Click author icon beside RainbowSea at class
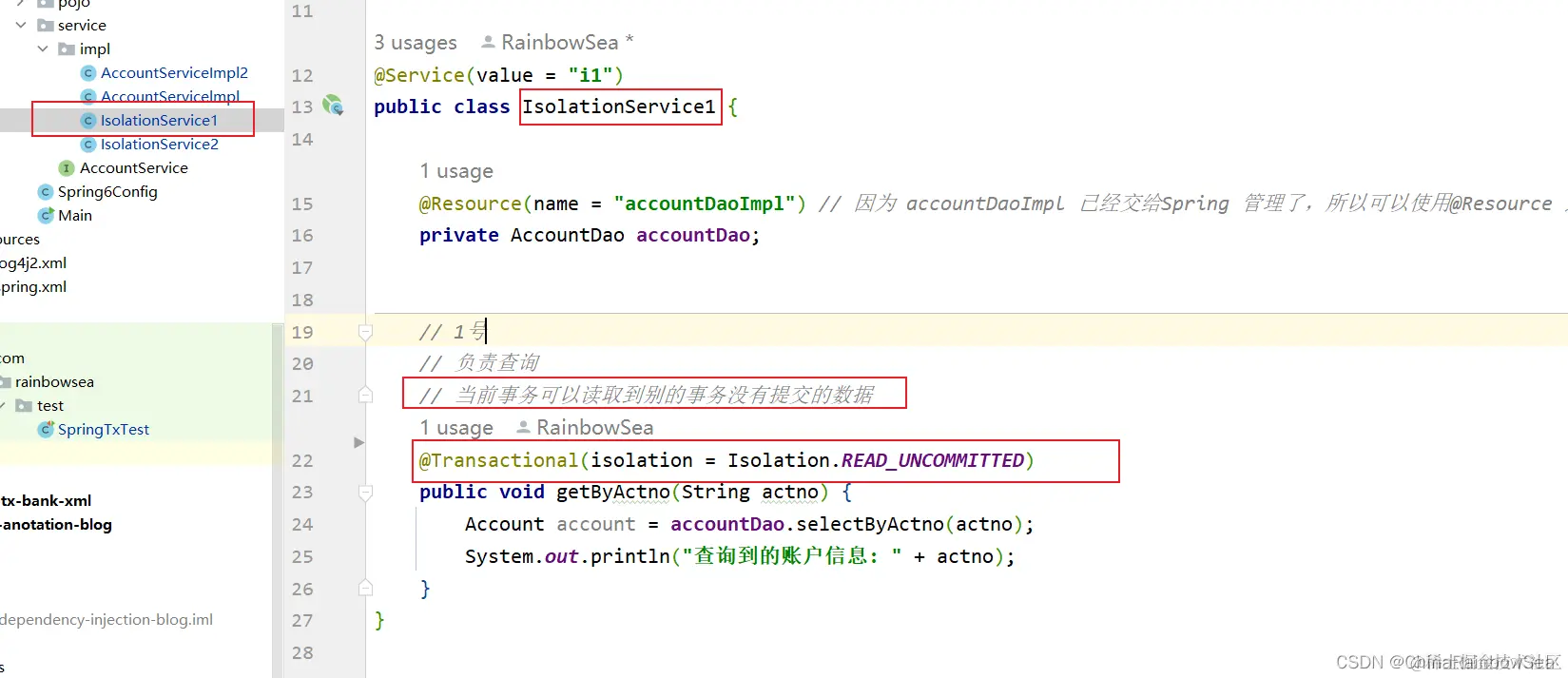Image resolution: width=1568 pixels, height=678 pixels. (488, 42)
